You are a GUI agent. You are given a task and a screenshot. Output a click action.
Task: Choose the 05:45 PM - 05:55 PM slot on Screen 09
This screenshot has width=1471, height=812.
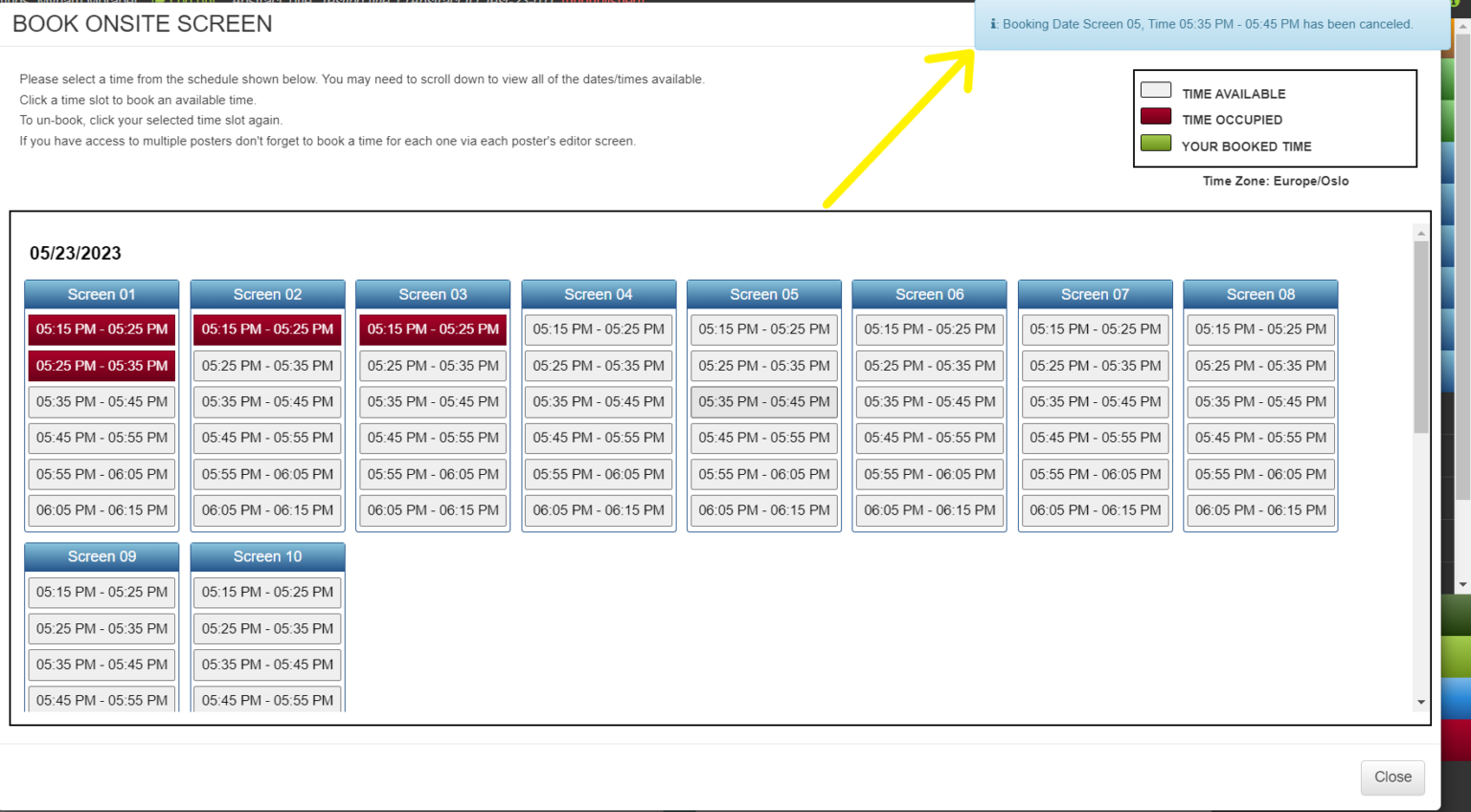[101, 700]
